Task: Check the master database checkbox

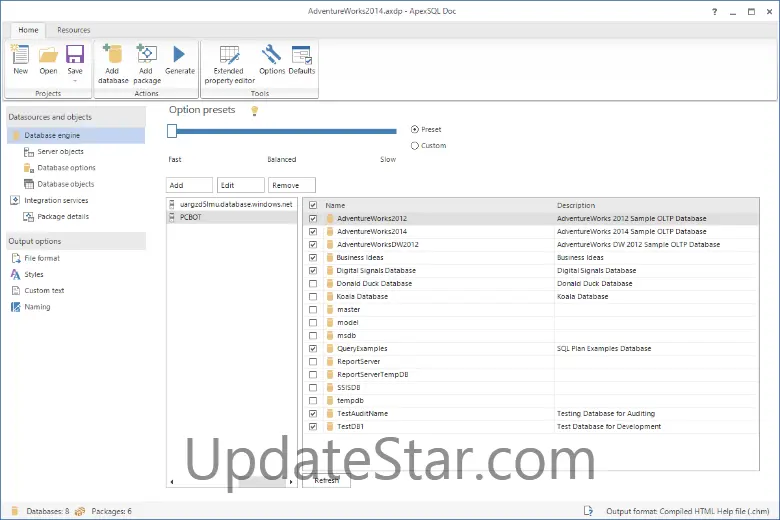Action: 313,310
